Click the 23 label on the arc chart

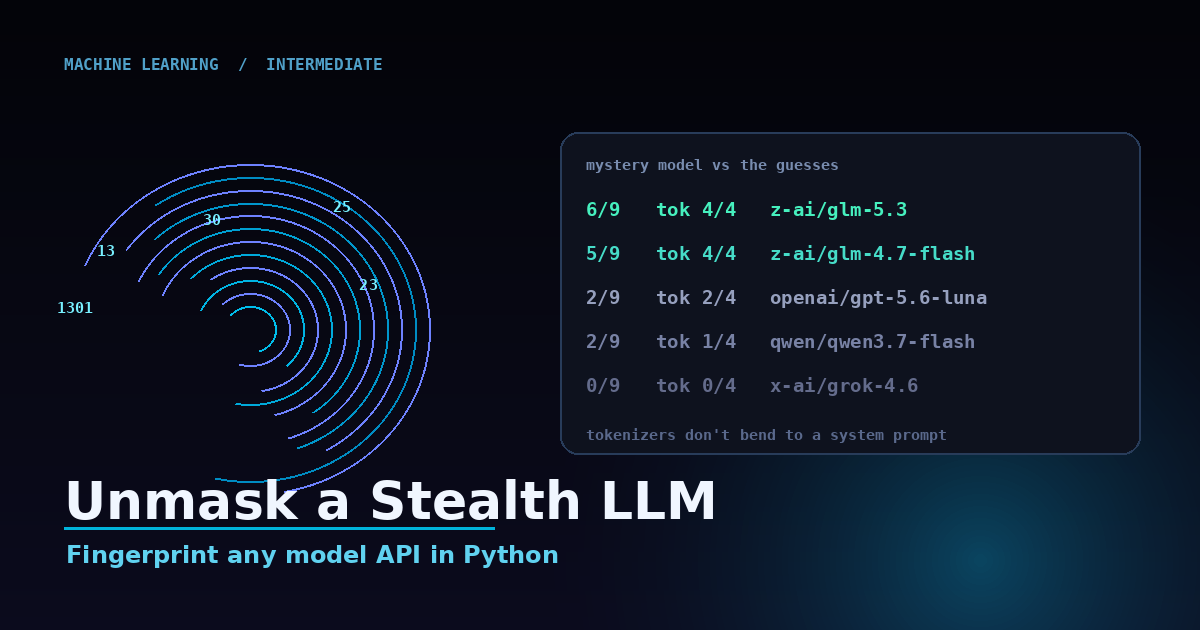point(369,285)
